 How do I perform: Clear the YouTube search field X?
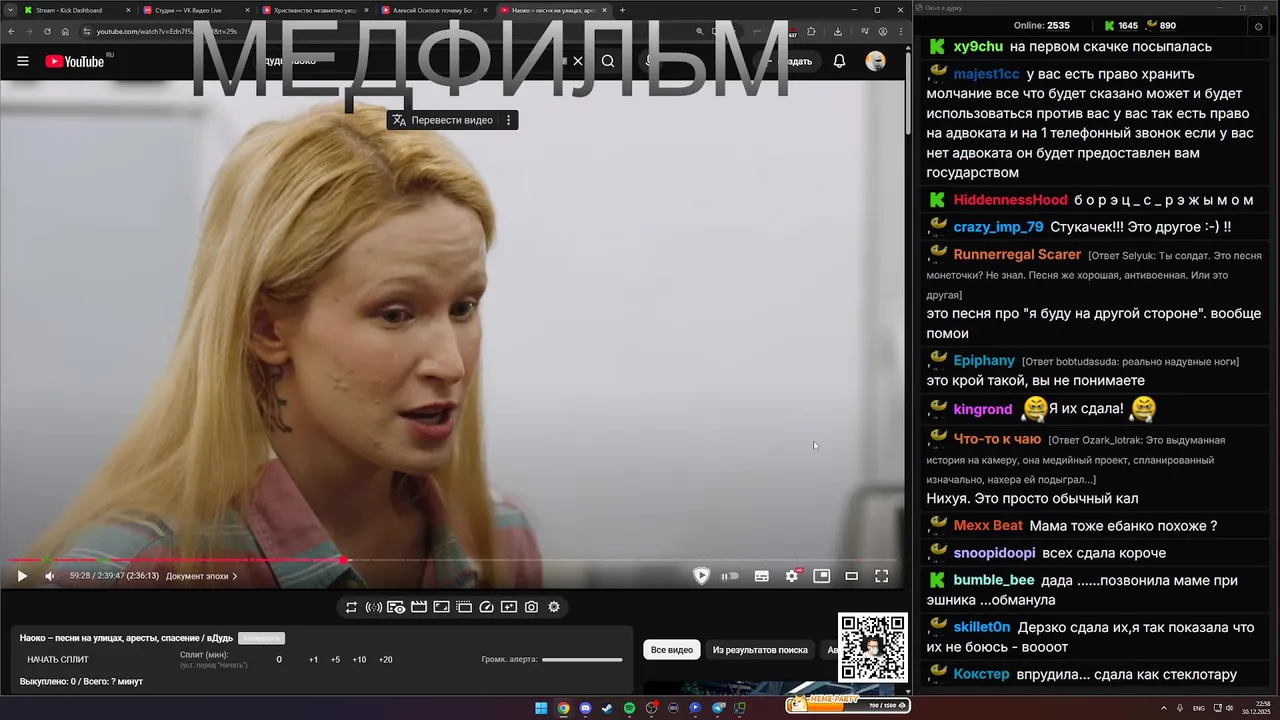(x=578, y=61)
